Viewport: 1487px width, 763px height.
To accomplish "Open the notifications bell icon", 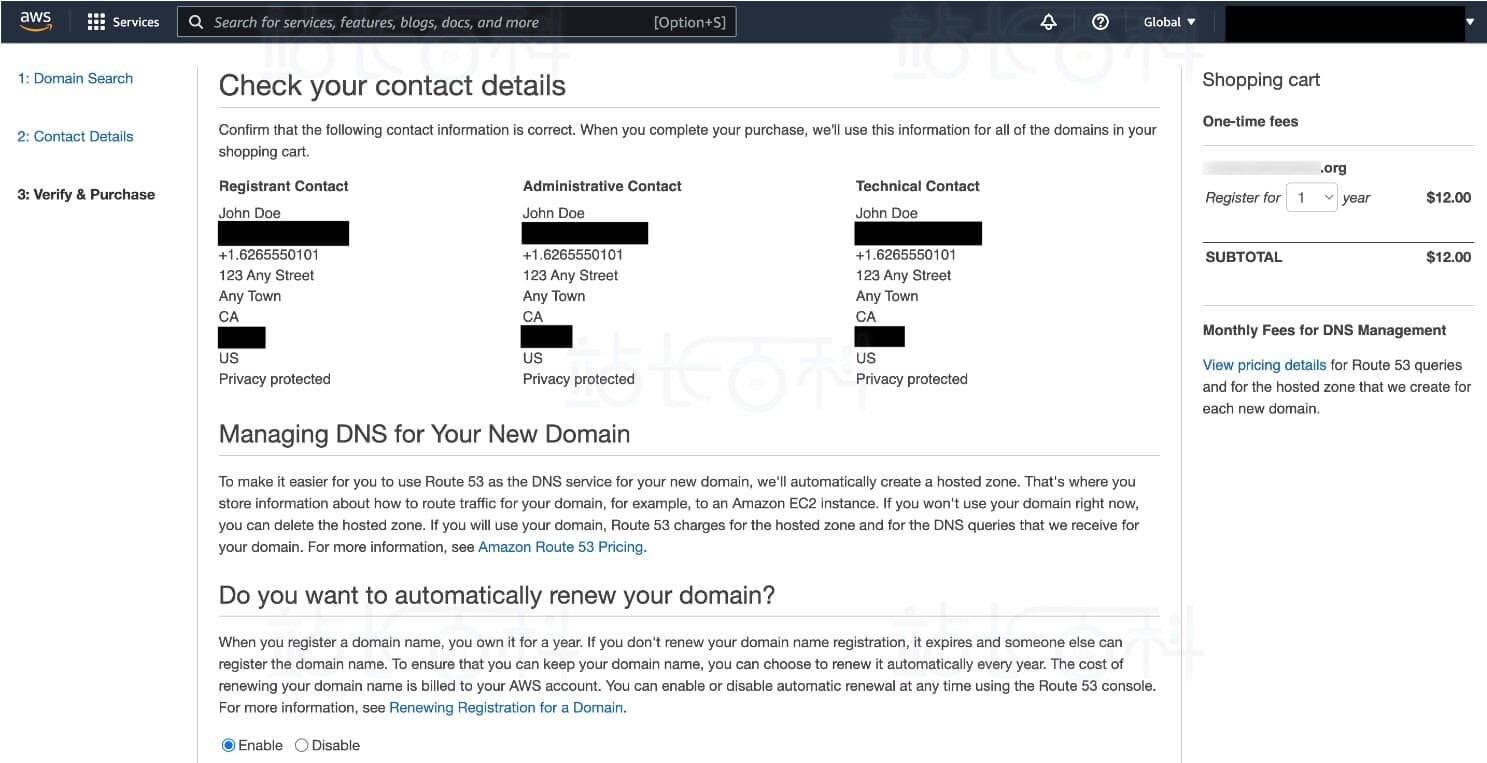I will point(1049,22).
